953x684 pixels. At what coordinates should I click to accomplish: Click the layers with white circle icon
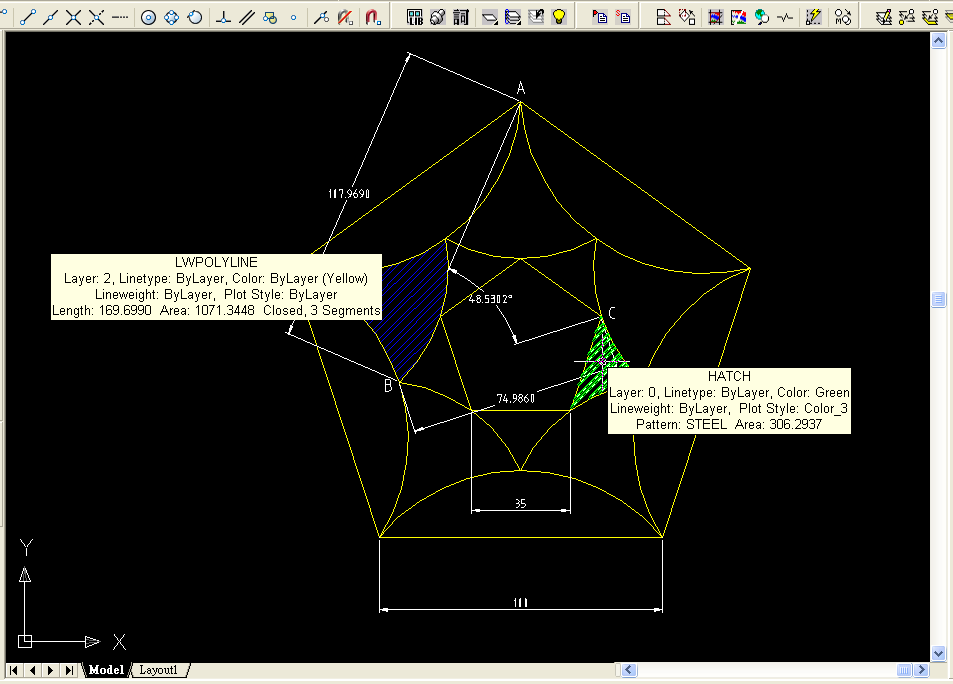(930, 17)
